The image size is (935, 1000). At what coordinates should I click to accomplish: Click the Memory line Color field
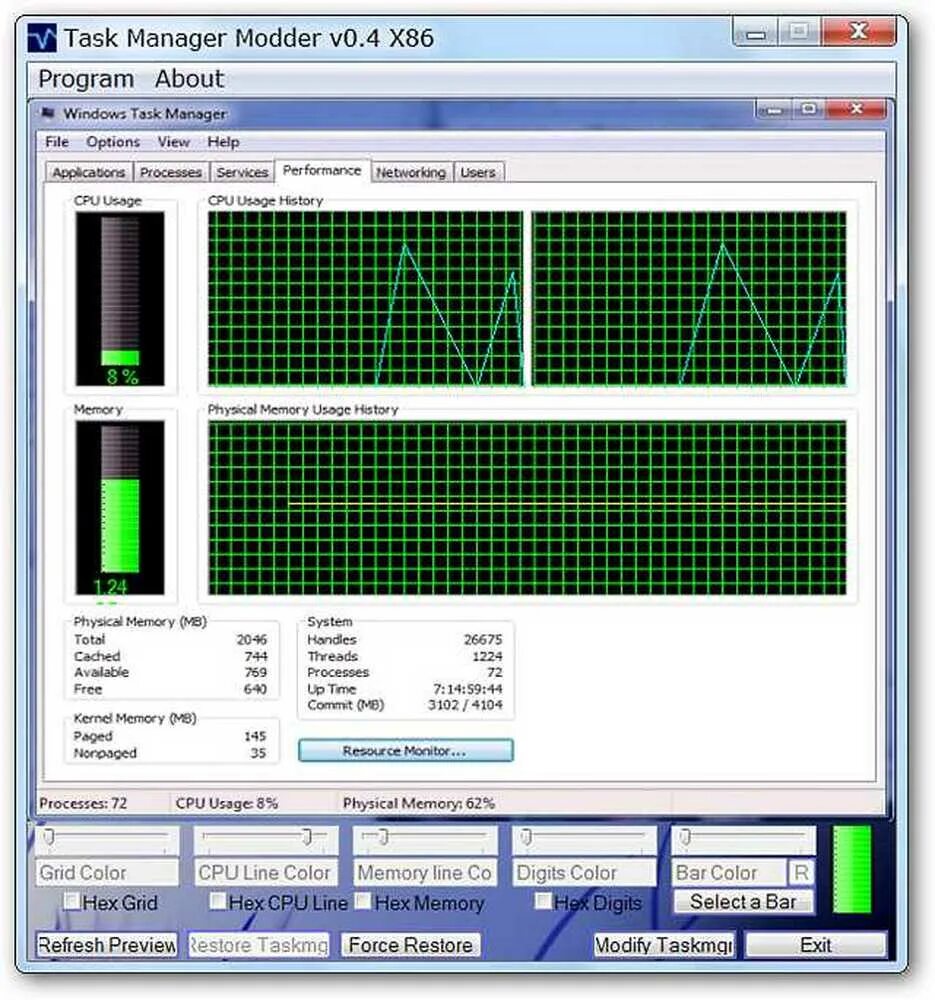coord(425,872)
